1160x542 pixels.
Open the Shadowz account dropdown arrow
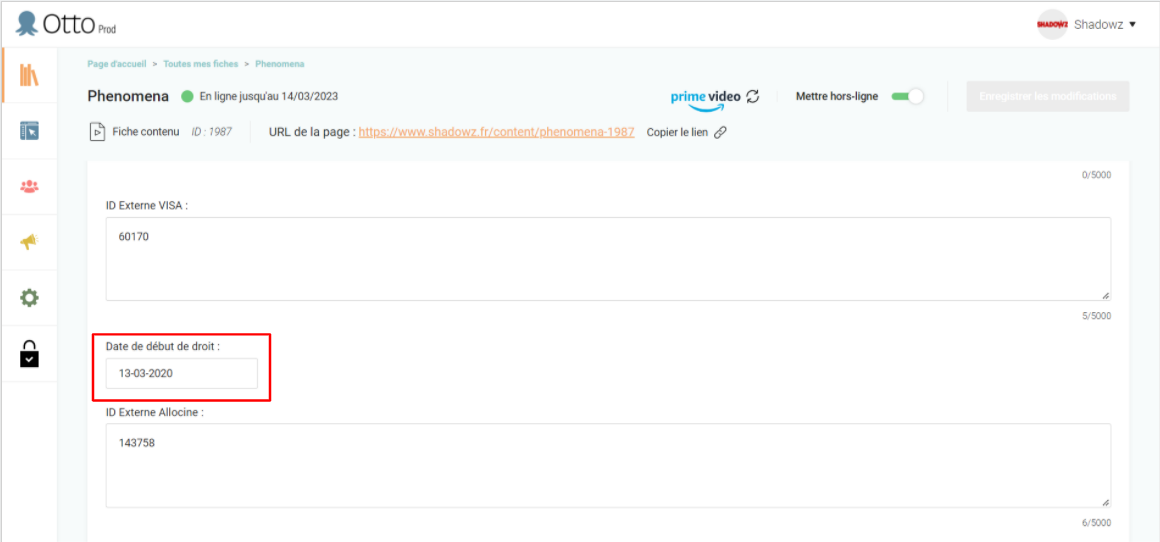1132,24
